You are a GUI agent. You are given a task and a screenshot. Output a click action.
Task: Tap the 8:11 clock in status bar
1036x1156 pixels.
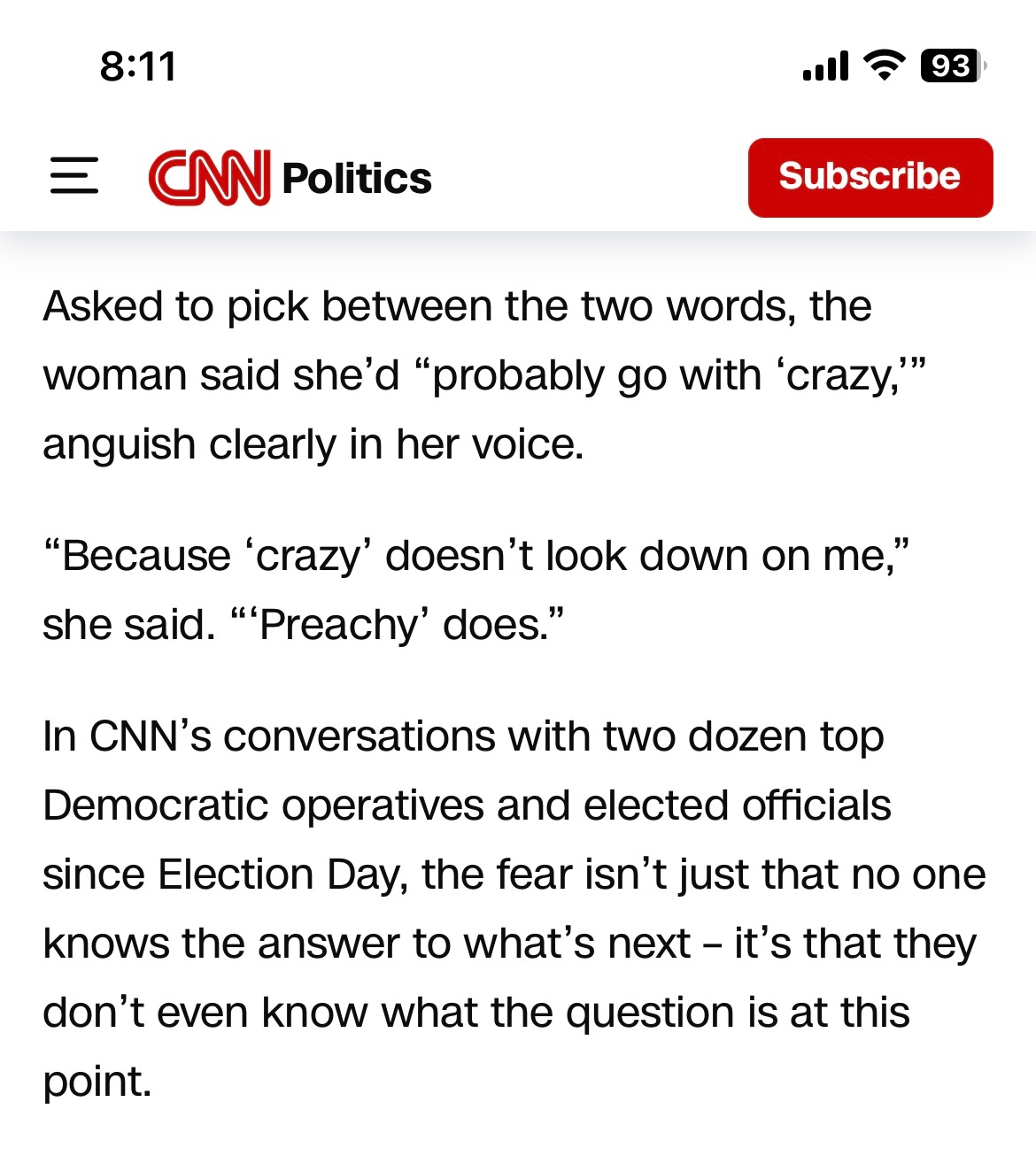tap(138, 66)
